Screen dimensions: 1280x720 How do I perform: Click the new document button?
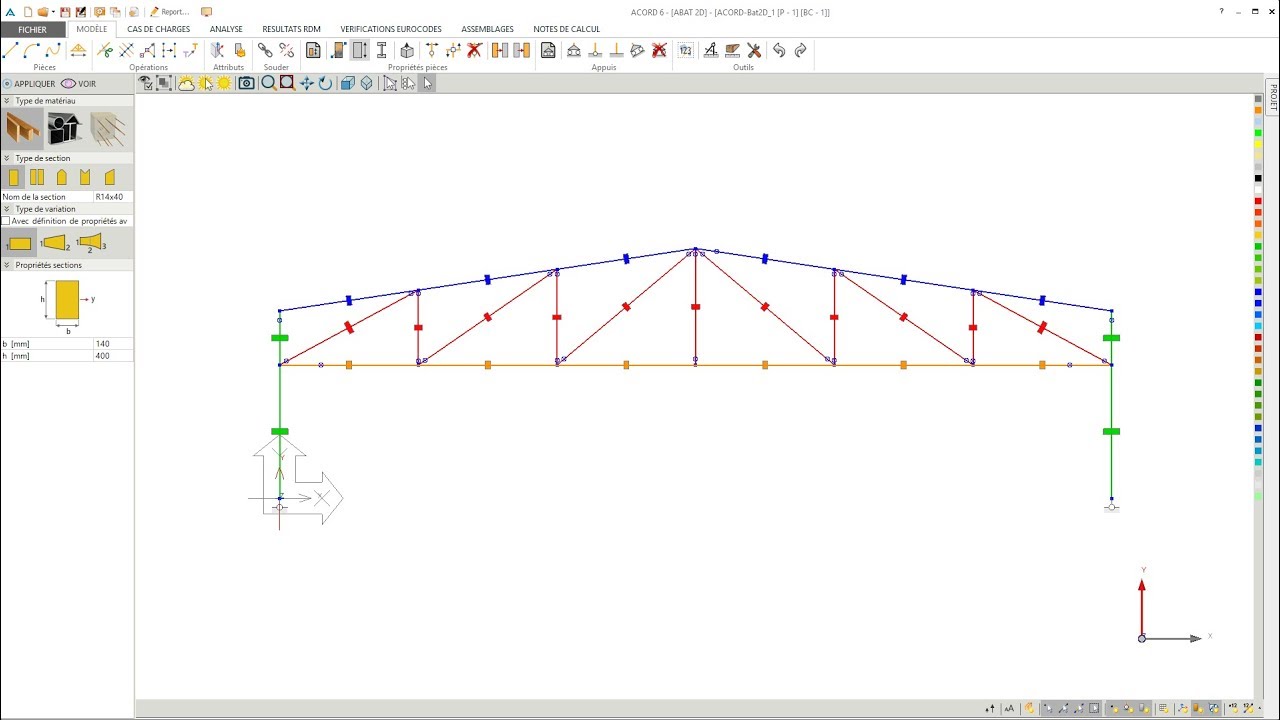click(27, 12)
